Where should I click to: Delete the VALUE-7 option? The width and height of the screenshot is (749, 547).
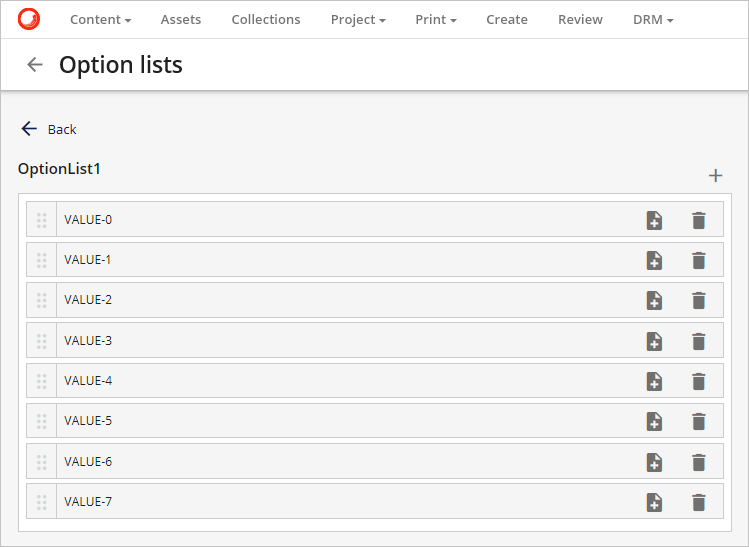pyautogui.click(x=699, y=502)
